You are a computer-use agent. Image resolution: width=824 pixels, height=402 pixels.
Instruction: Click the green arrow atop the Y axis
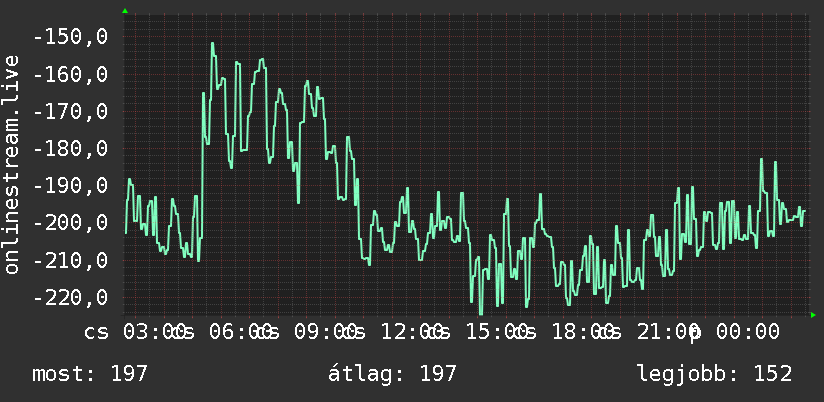(x=125, y=11)
